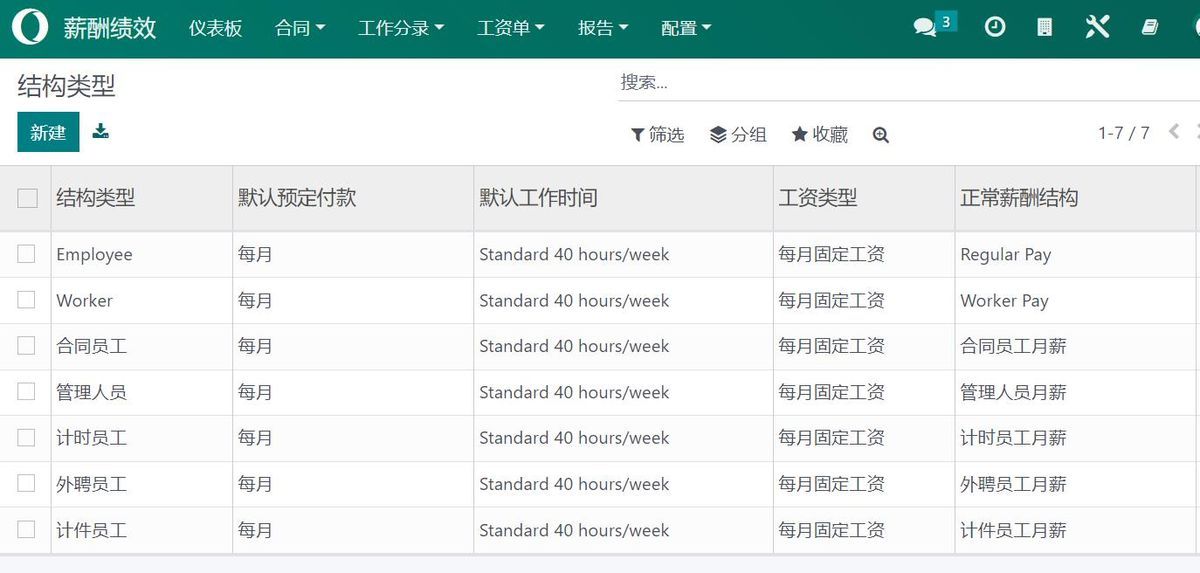The height and width of the screenshot is (573, 1200).
Task: Check the 外聘员工 row checkbox
Action: pos(26,484)
